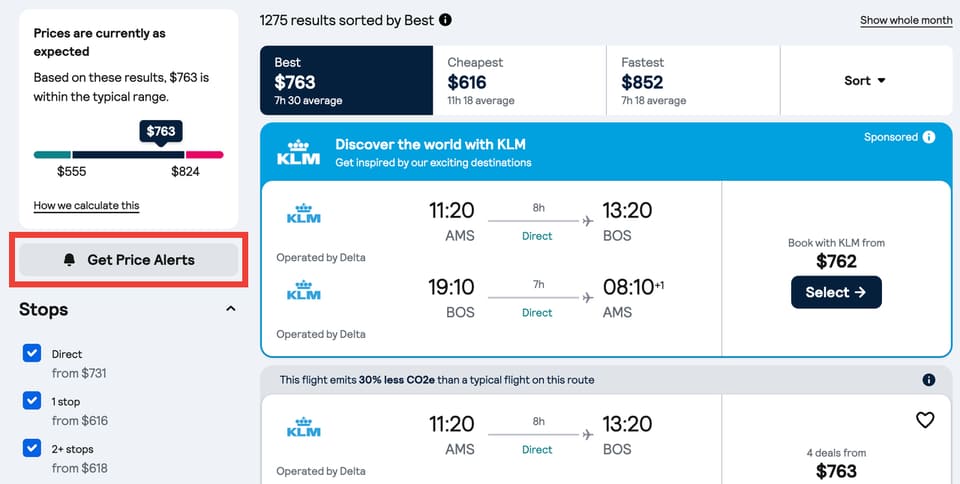The height and width of the screenshot is (484, 960).
Task: Click the Sponsored info icon
Action: point(929,137)
